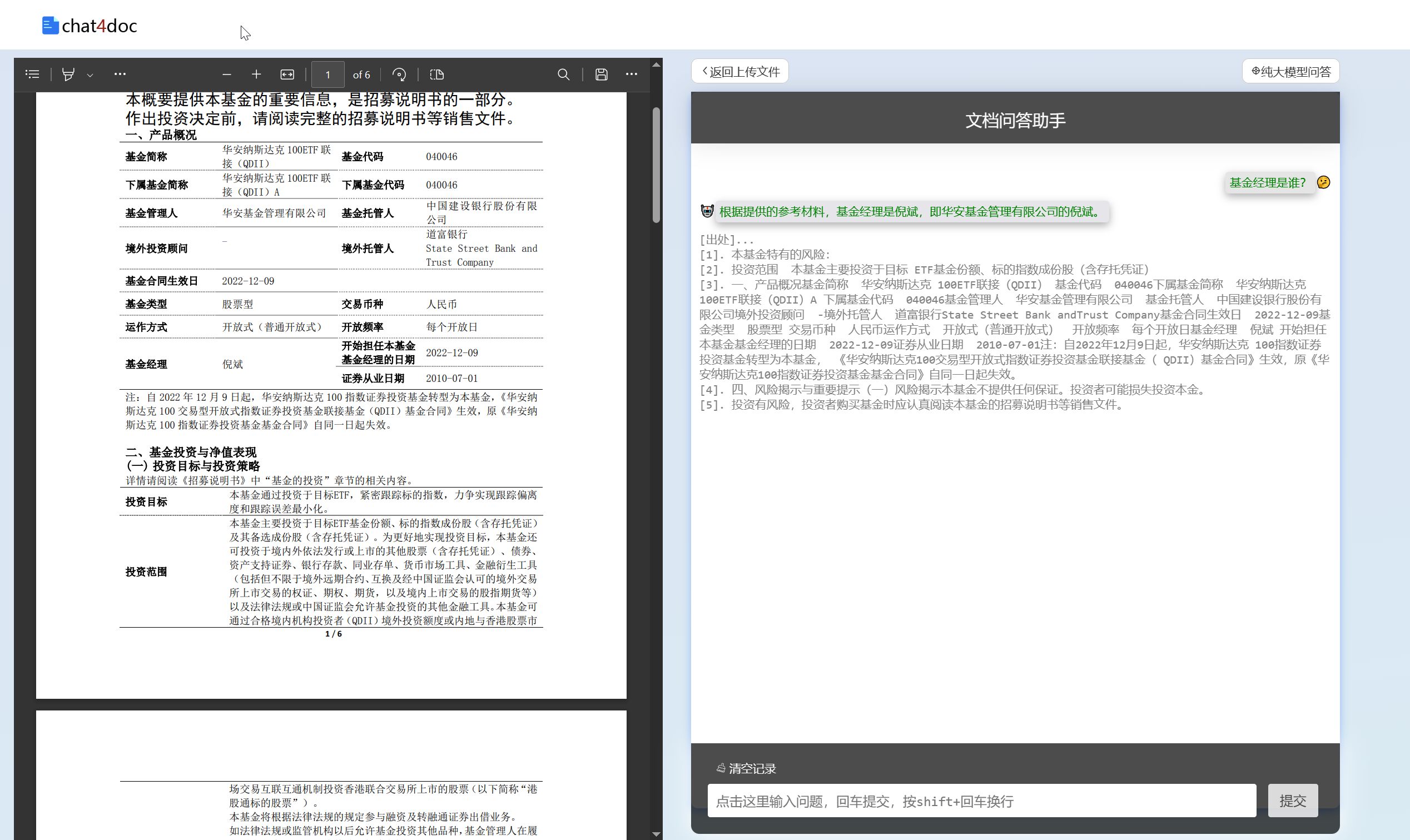Click the PDF scroll-up arrow
The width and height of the screenshot is (1410, 840).
point(656,64)
